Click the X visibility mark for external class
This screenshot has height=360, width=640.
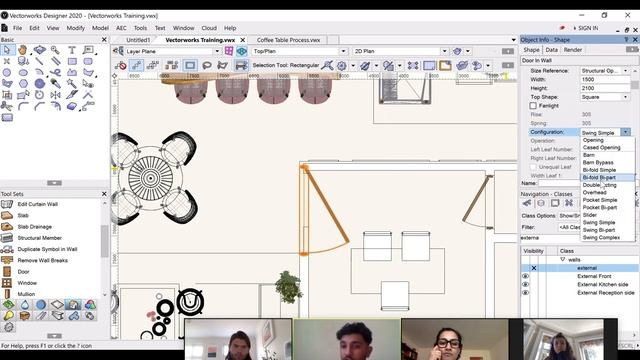point(534,268)
